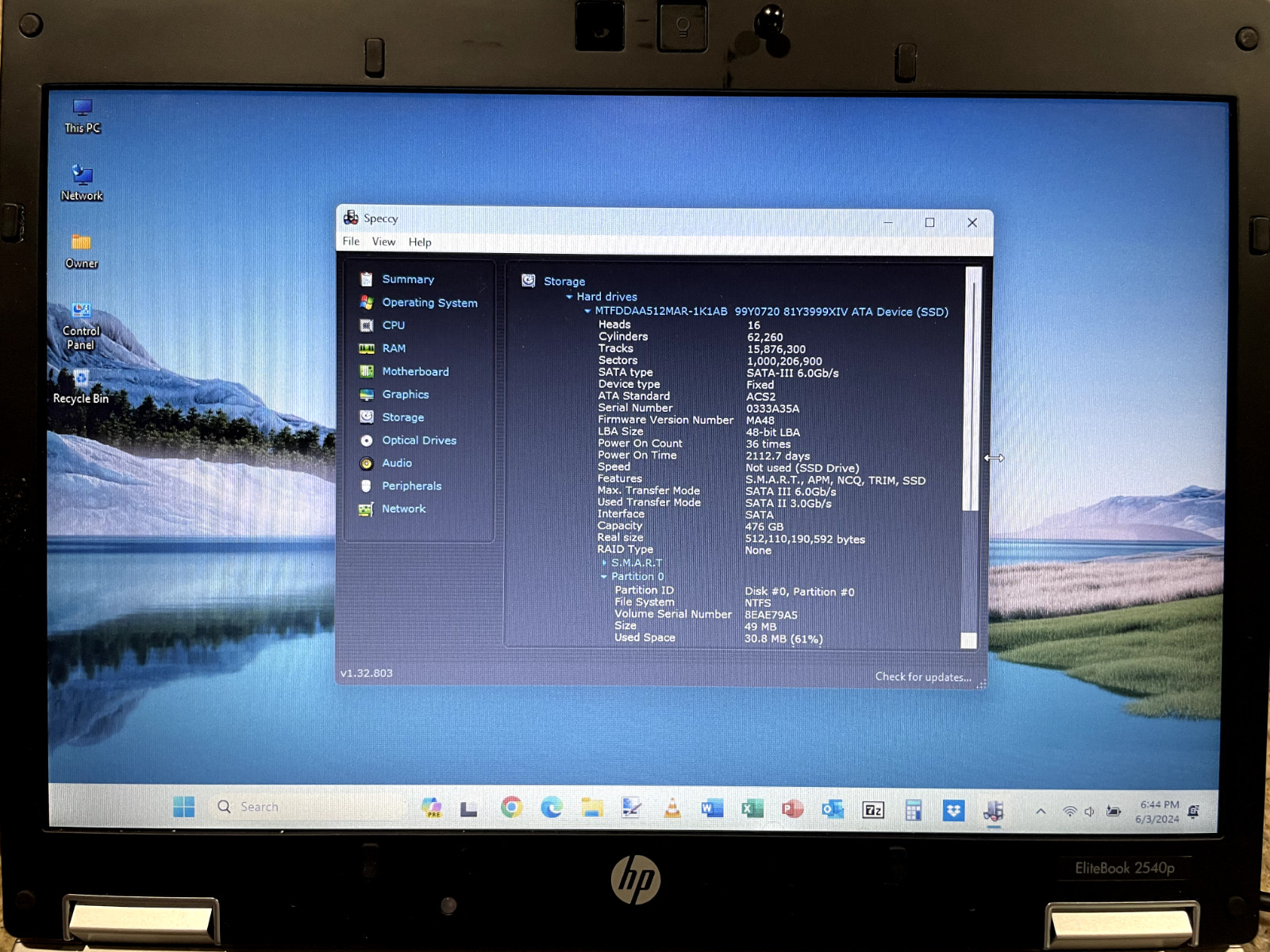The width and height of the screenshot is (1270, 952).
Task: Select Storage in the sidebar
Action: [402, 417]
